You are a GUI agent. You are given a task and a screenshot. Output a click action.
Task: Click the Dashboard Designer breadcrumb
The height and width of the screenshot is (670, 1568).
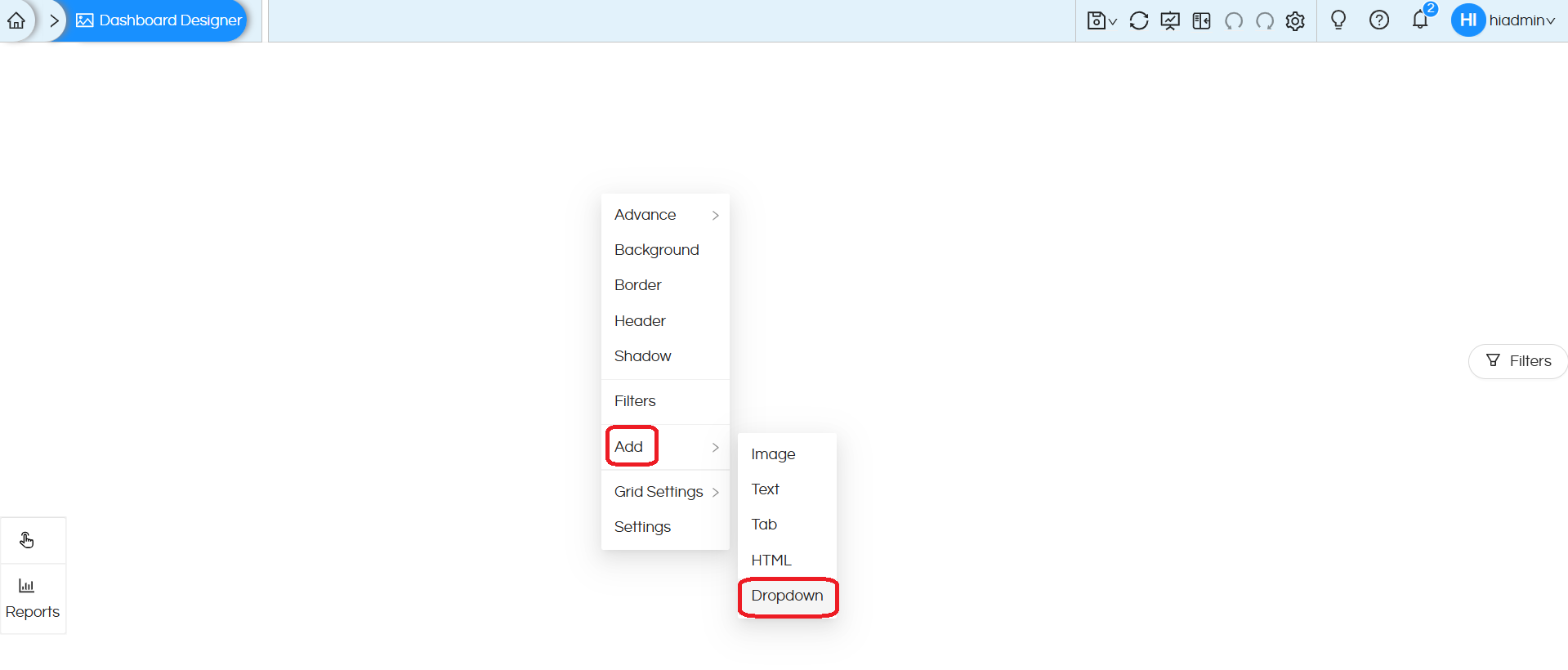(159, 20)
